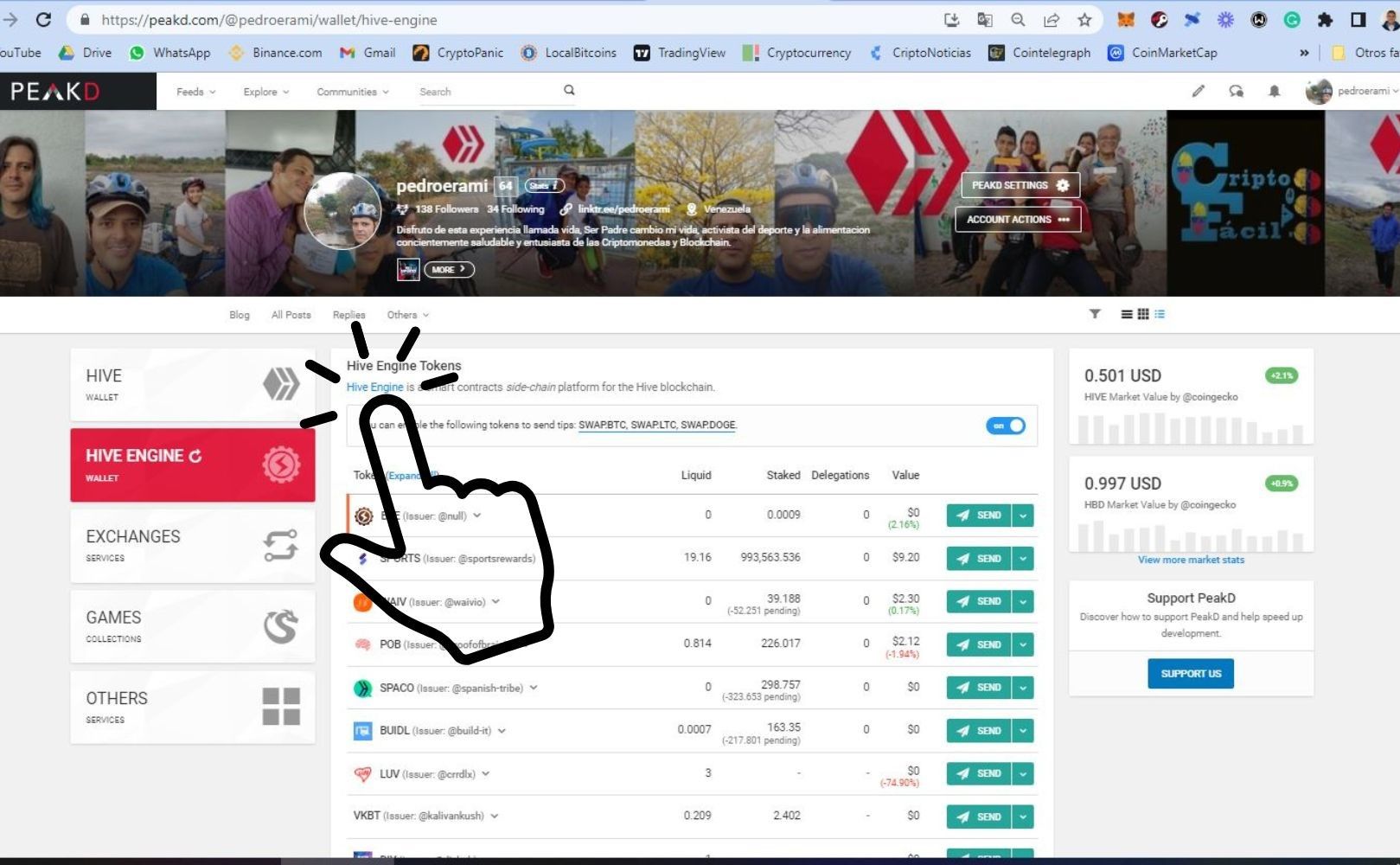Open send options arrow for POB
The height and width of the screenshot is (865, 1400).
(1023, 644)
